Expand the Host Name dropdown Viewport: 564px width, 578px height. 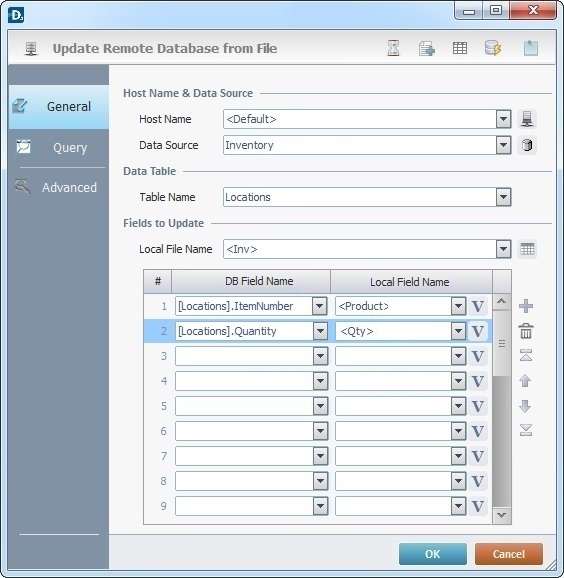click(503, 119)
